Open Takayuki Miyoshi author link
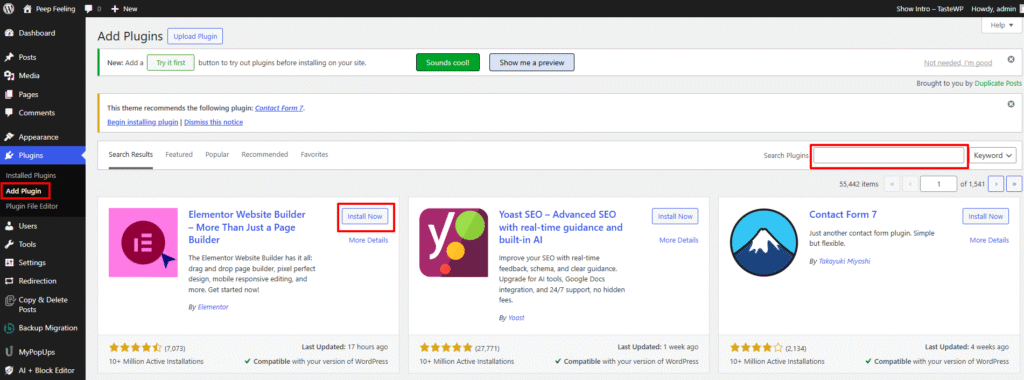The width and height of the screenshot is (1024, 380). pyautogui.click(x=844, y=261)
